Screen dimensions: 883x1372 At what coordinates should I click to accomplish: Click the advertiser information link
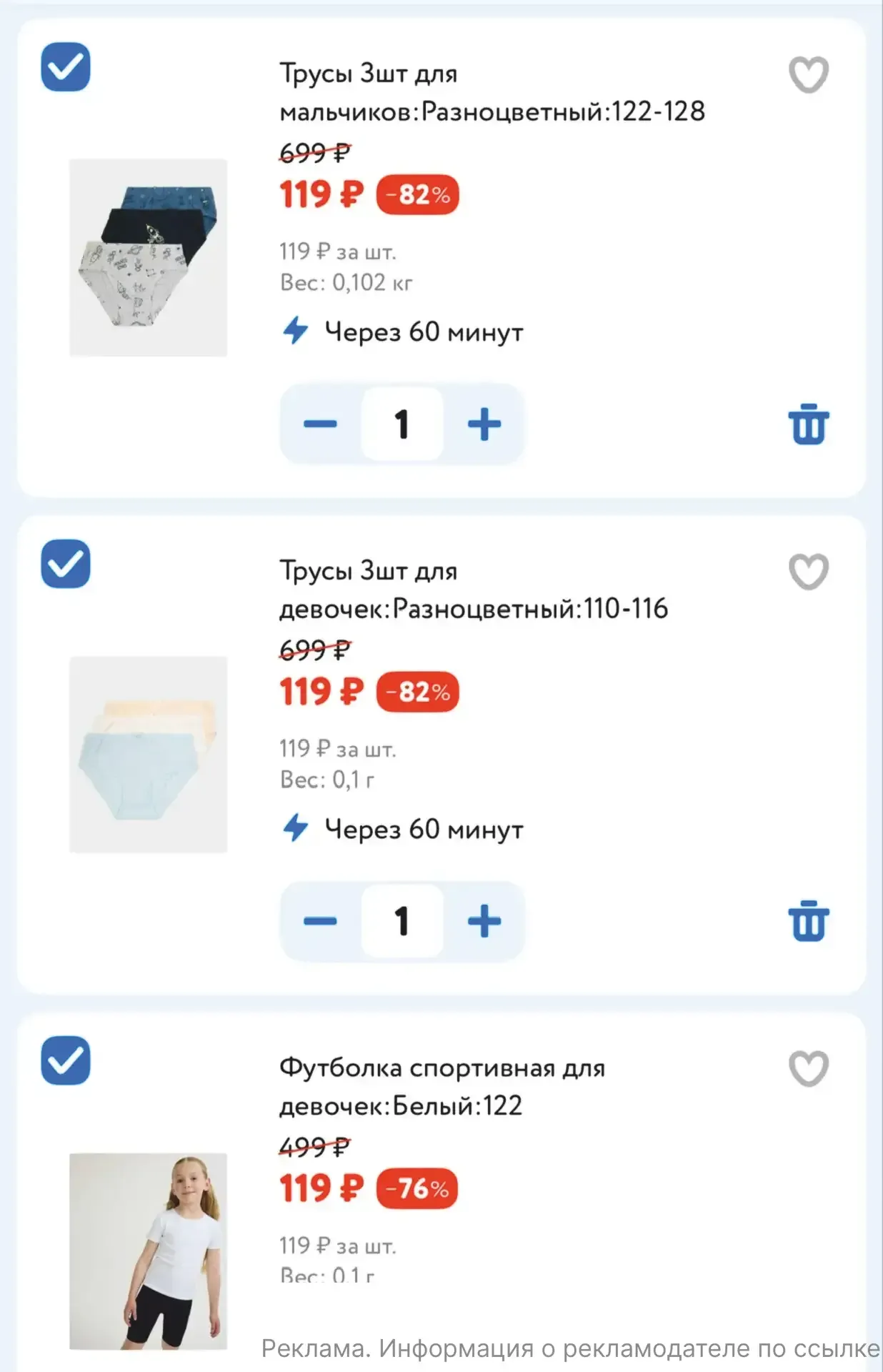pyautogui.click(x=570, y=1348)
